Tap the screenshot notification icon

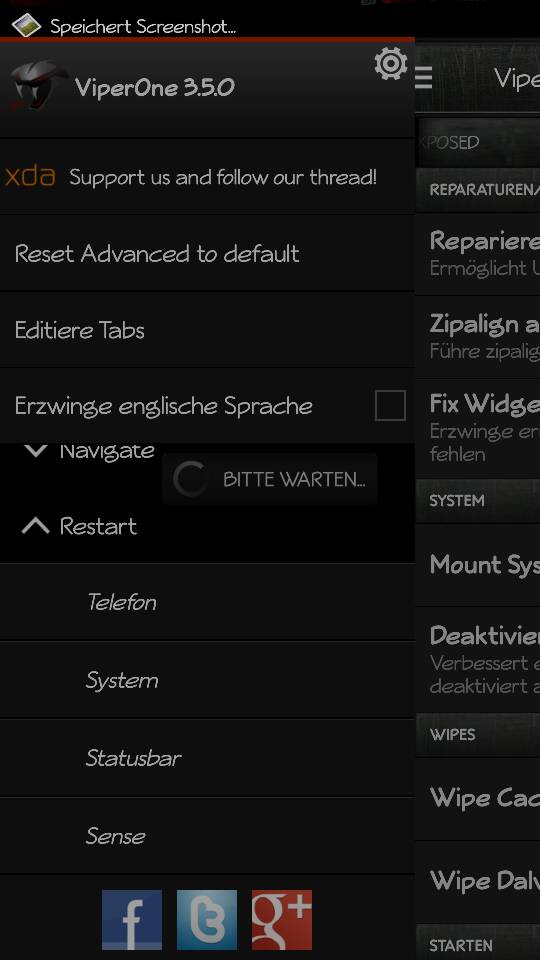[26, 26]
